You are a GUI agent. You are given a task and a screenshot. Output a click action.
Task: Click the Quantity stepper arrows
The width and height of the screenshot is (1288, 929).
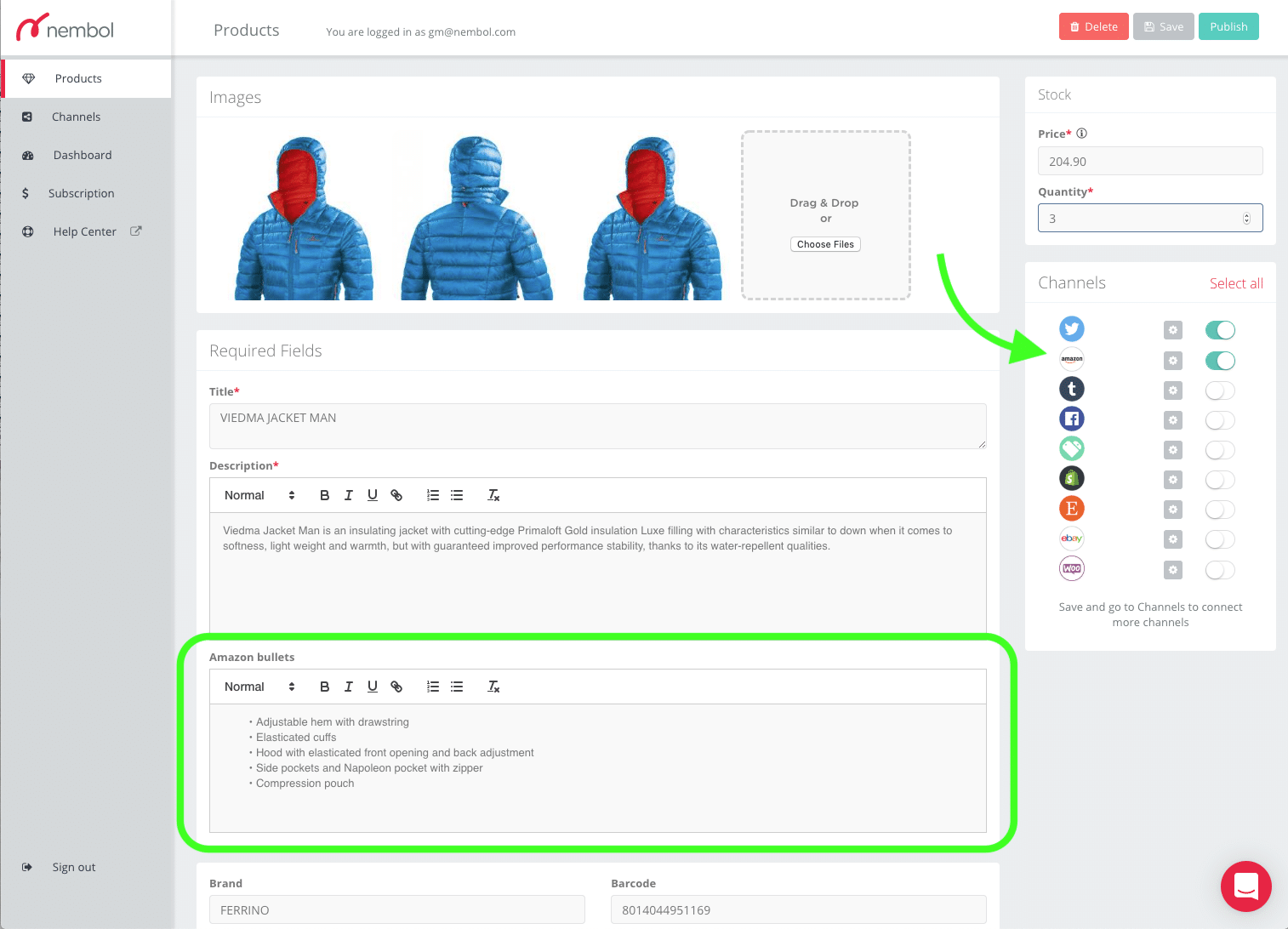1246,219
